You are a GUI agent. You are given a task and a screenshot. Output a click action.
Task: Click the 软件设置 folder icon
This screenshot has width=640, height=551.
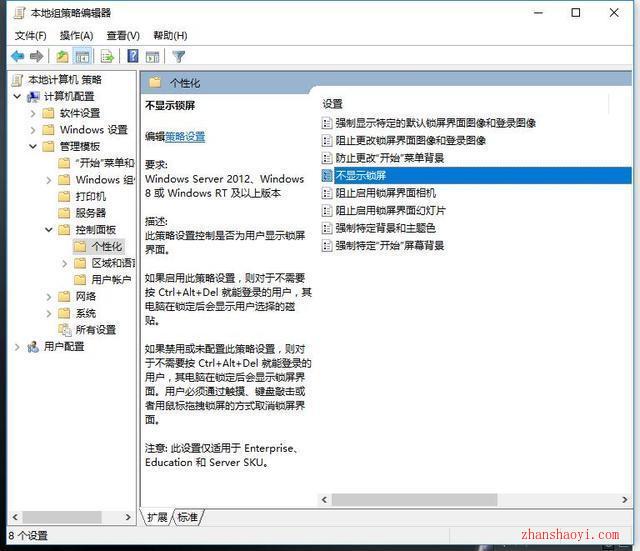pos(48,113)
